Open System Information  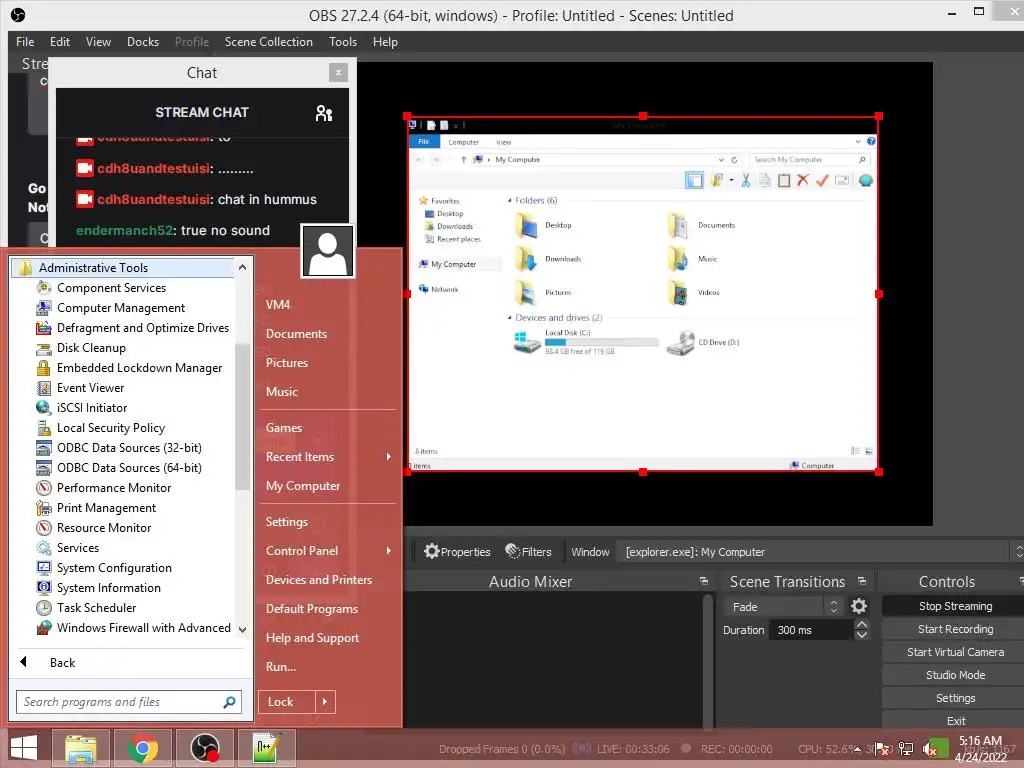[99, 588]
